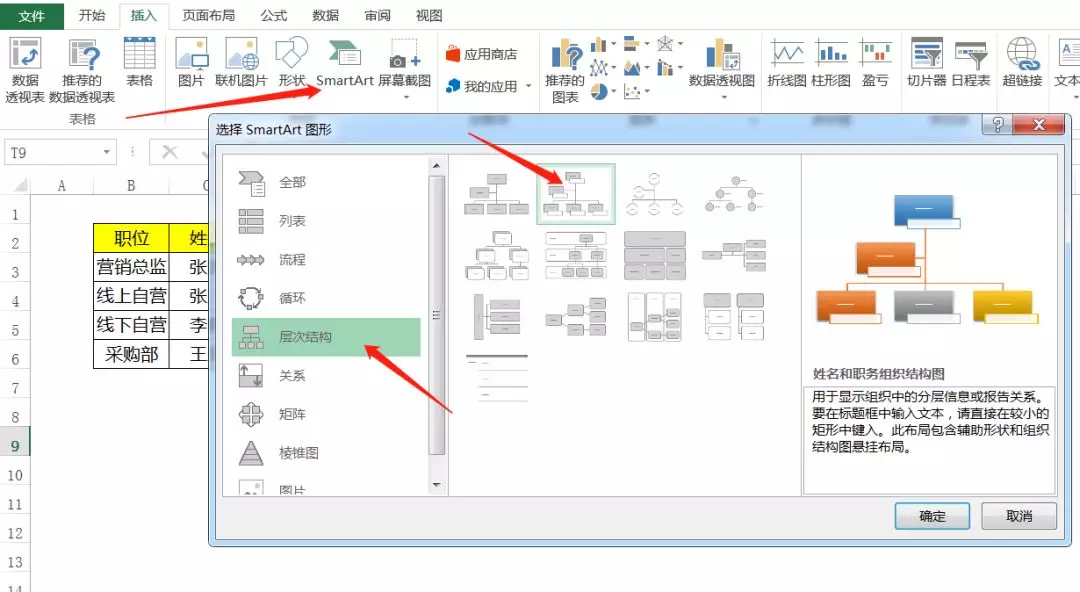Insert a 表格 table
The image size is (1080, 592).
pyautogui.click(x=139, y=63)
